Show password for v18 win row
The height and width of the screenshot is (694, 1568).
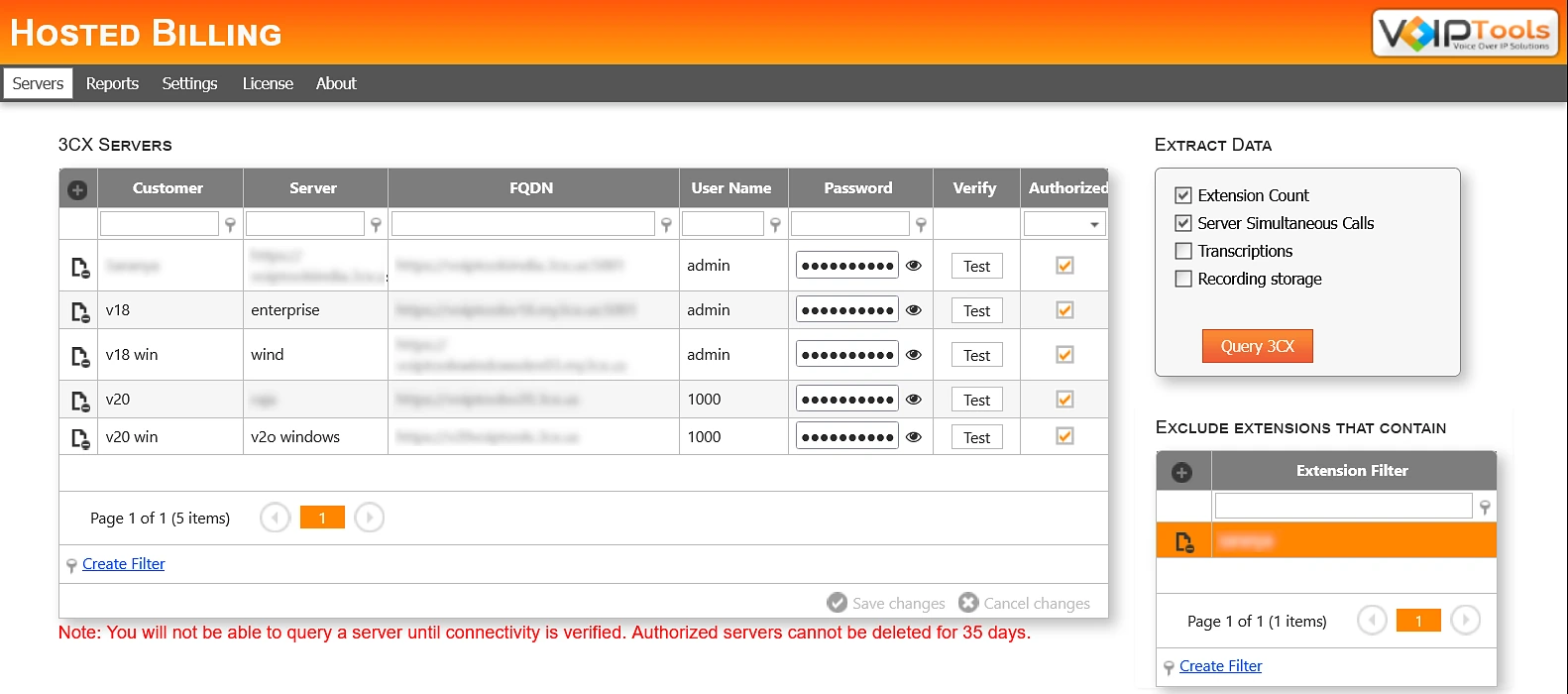914,355
